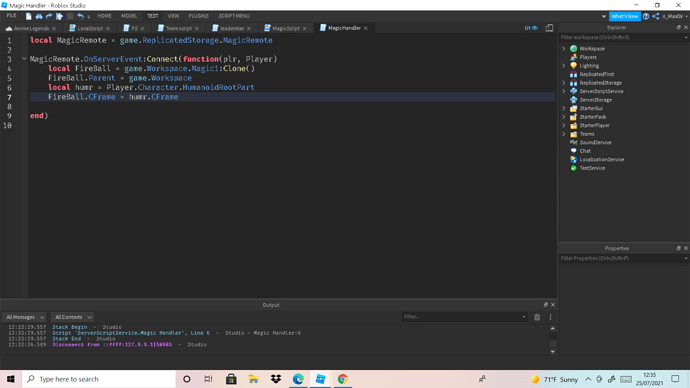Select the Lighting bulb icon in Explorer
This screenshot has width=690, height=388.
pos(573,66)
